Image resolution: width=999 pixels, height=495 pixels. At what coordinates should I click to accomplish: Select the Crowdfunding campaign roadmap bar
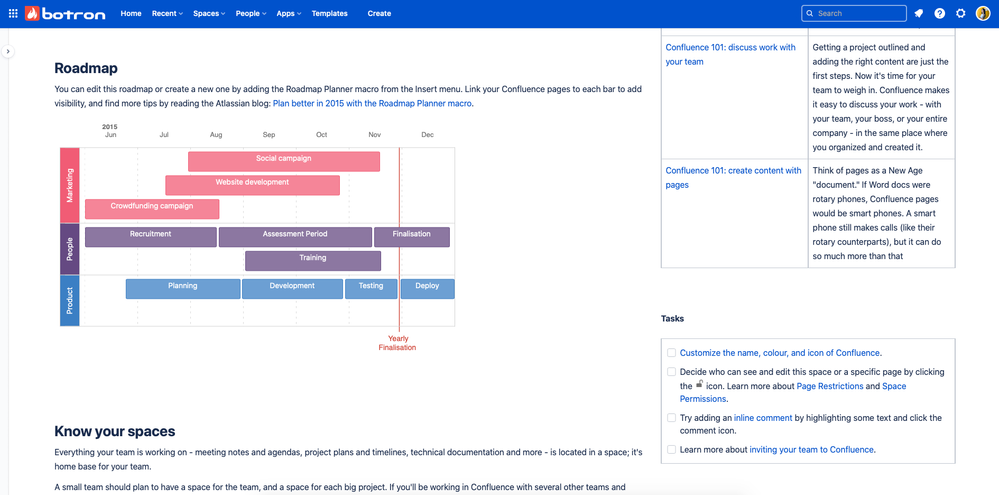[152, 209]
